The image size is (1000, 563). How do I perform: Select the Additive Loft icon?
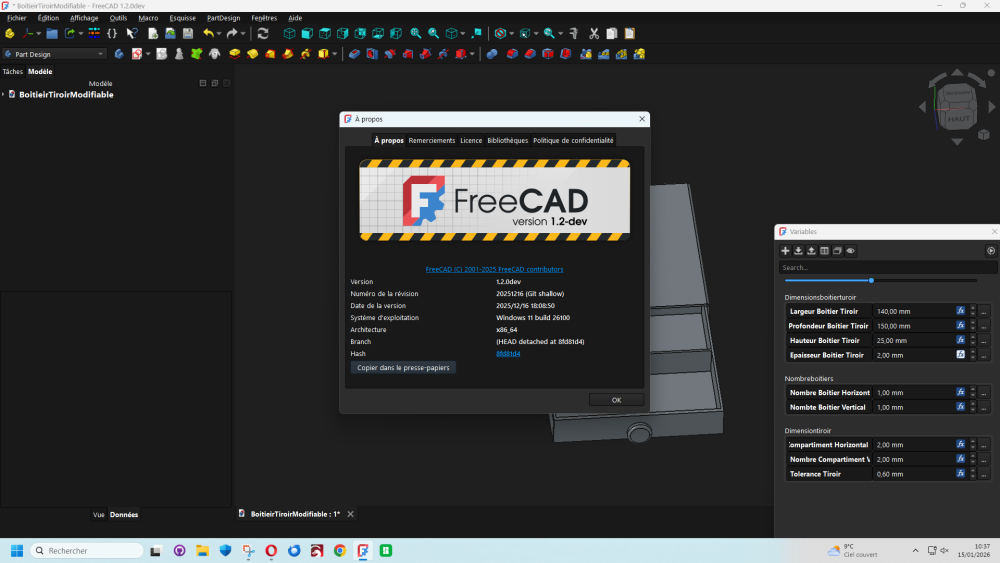[x=270, y=54]
